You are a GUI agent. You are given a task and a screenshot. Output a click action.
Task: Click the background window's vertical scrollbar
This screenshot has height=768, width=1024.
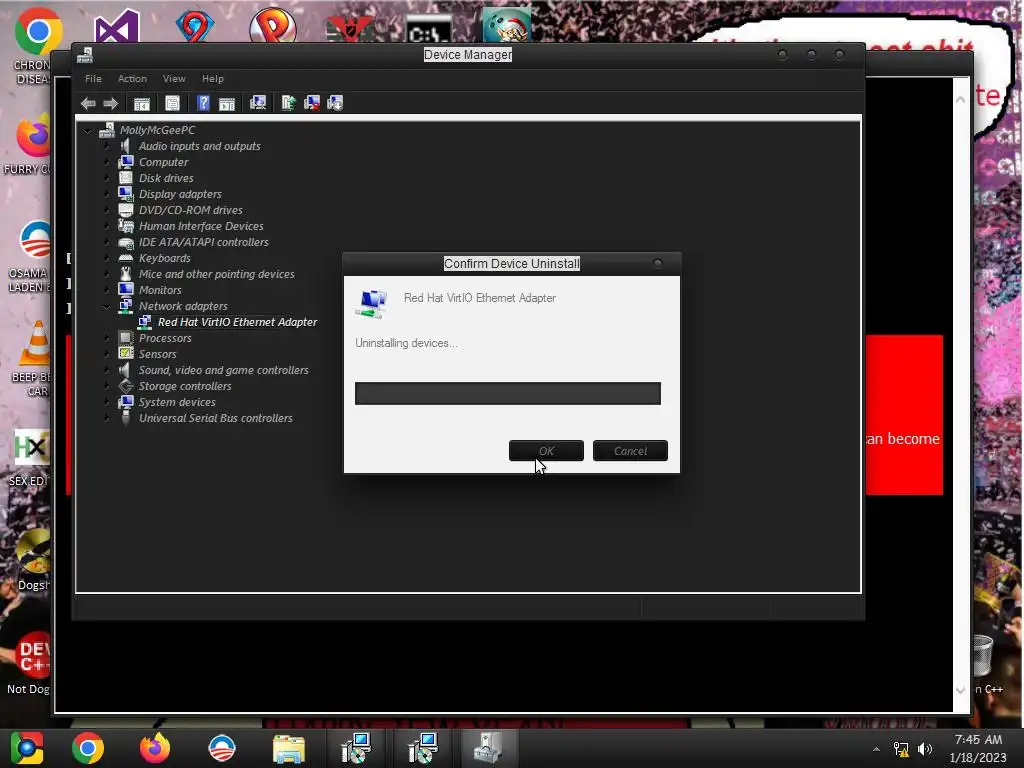pyautogui.click(x=960, y=395)
